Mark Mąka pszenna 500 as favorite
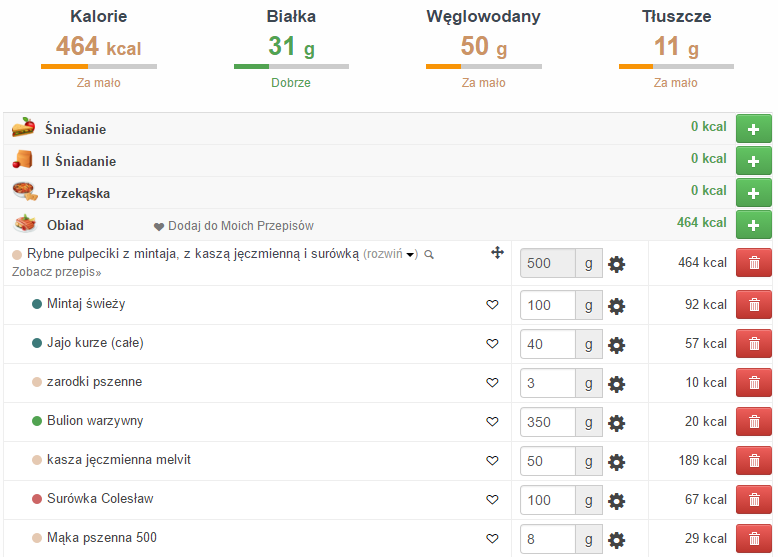The height and width of the screenshot is (557, 778). [492, 539]
